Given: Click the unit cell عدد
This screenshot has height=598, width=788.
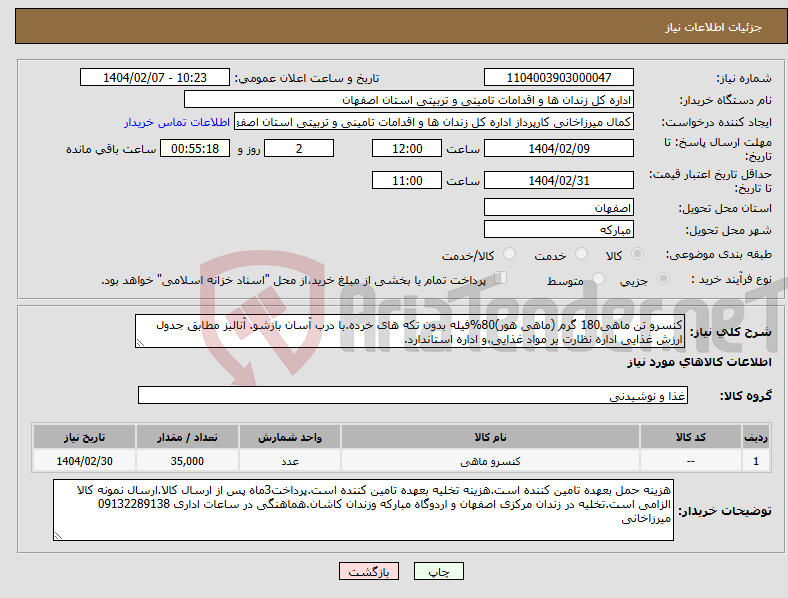Looking at the screenshot, I should tap(290, 461).
